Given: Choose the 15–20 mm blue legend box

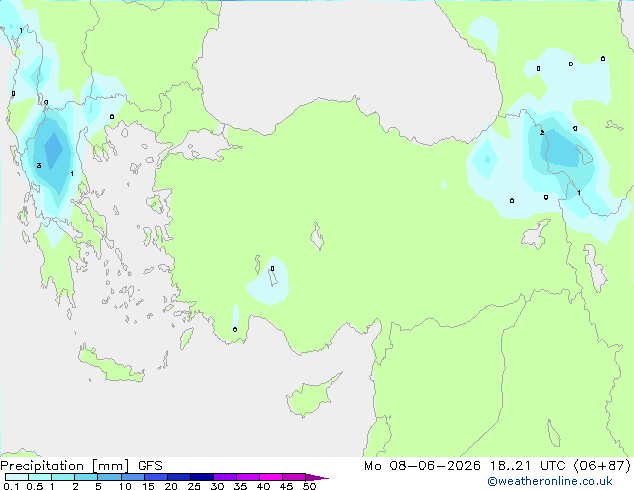Looking at the screenshot, I should (x=156, y=477).
